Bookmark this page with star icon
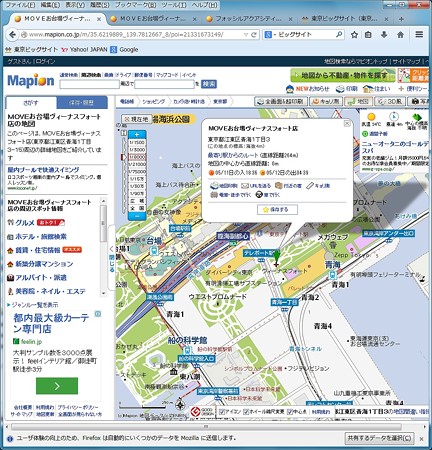The height and width of the screenshot is (450, 432). pos(354,34)
